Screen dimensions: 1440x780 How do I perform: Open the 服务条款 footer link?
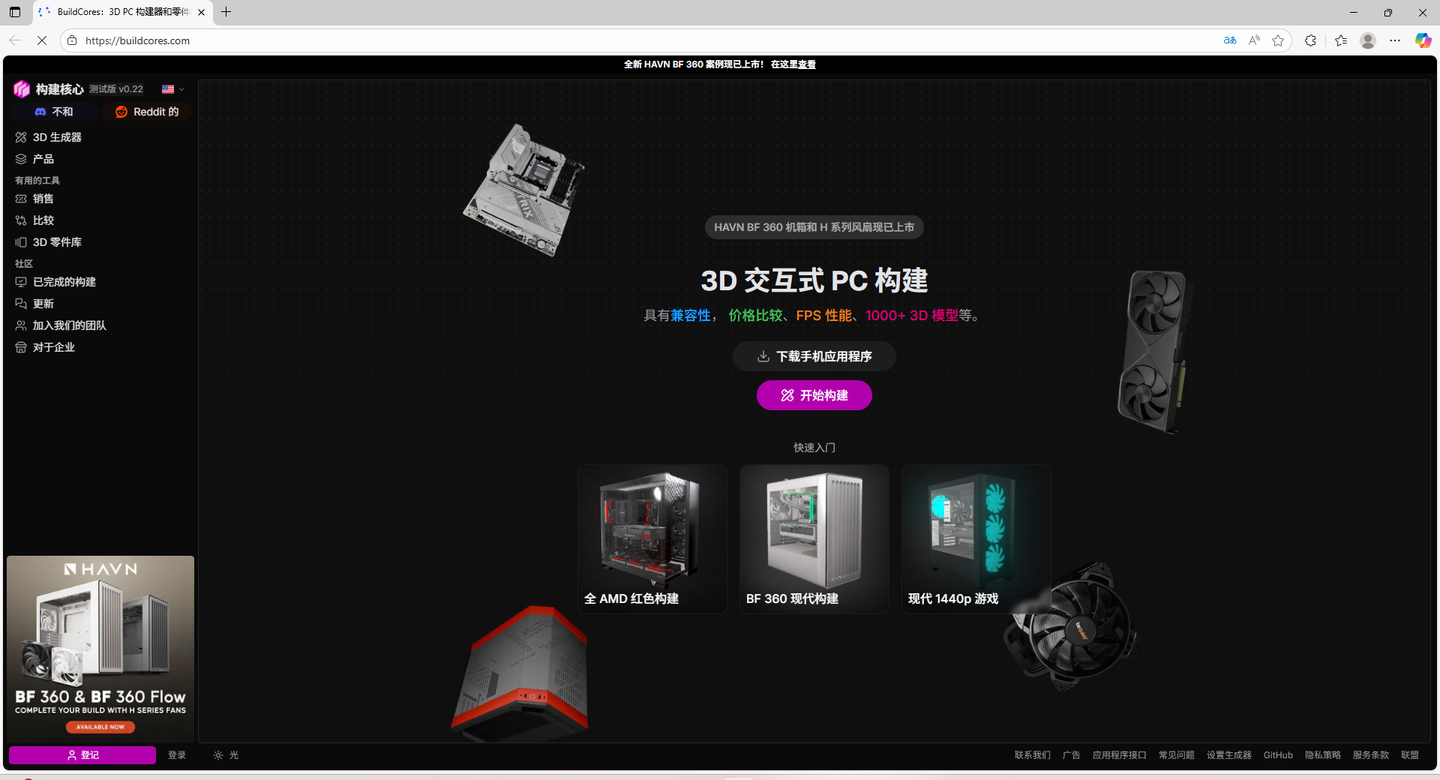point(1371,755)
